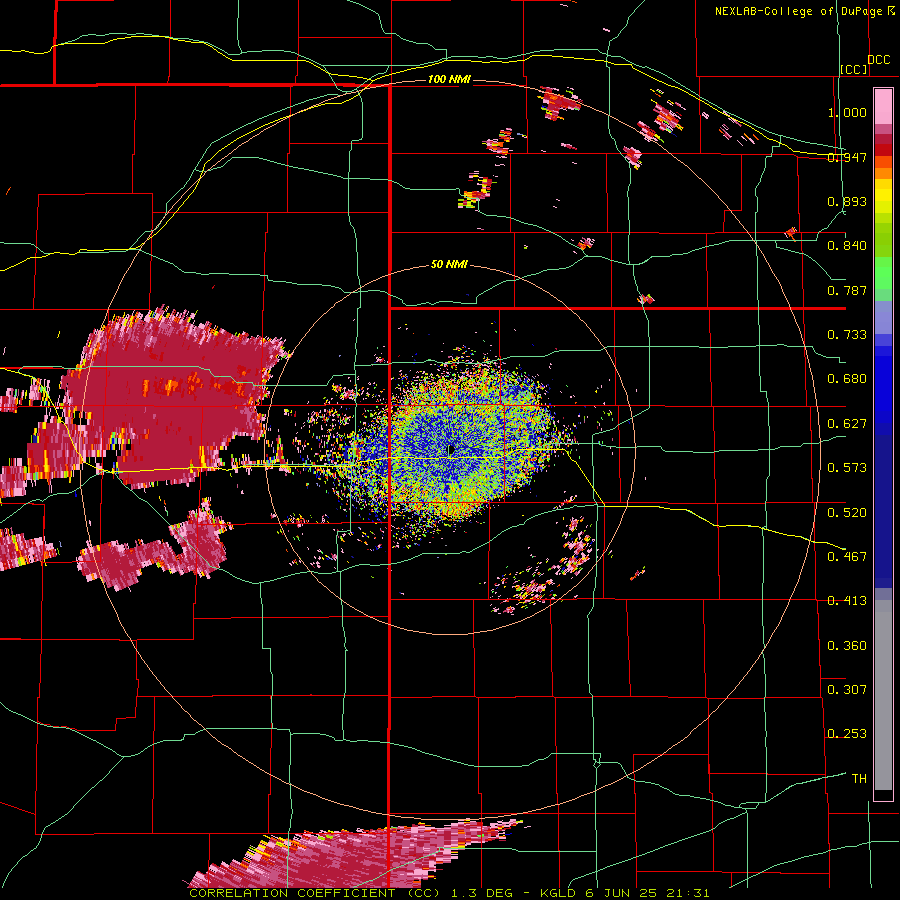Click the 0.733 scale value

click(847, 335)
